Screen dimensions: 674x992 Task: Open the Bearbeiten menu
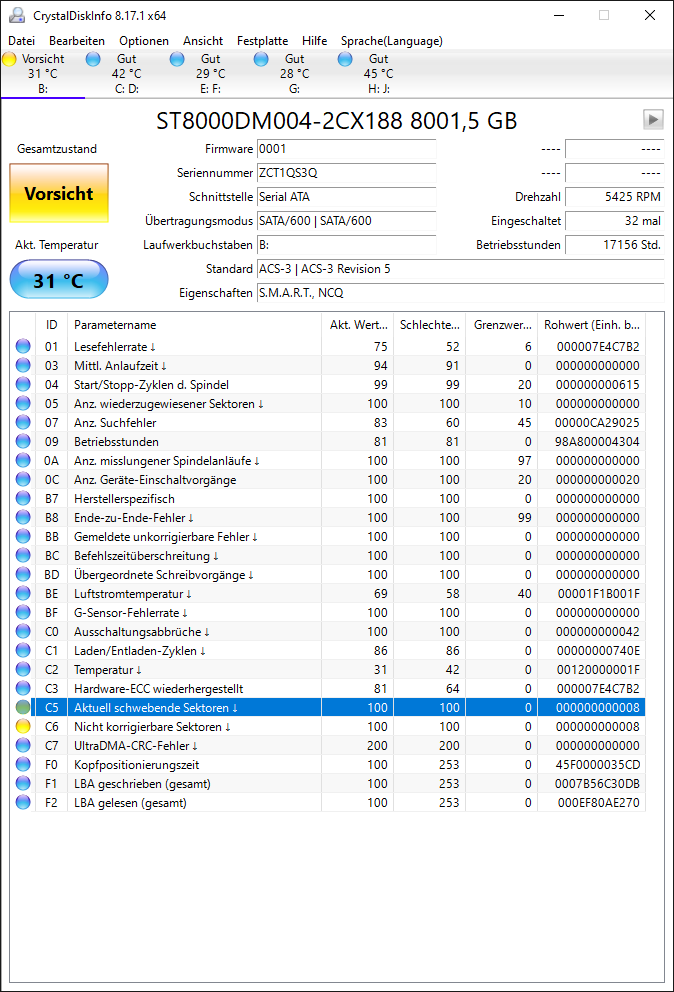(x=77, y=40)
